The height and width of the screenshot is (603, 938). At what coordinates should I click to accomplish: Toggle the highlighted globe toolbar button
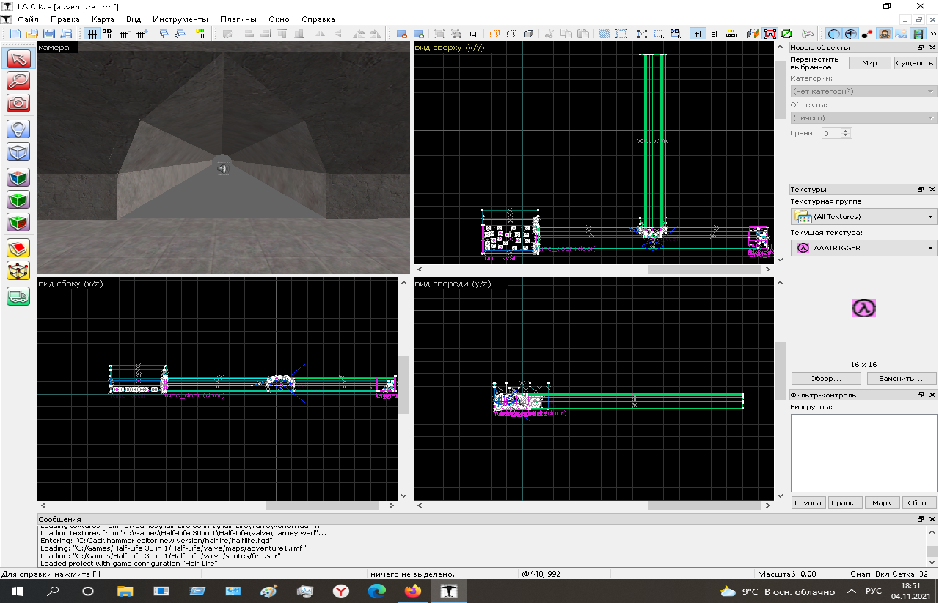coord(850,34)
